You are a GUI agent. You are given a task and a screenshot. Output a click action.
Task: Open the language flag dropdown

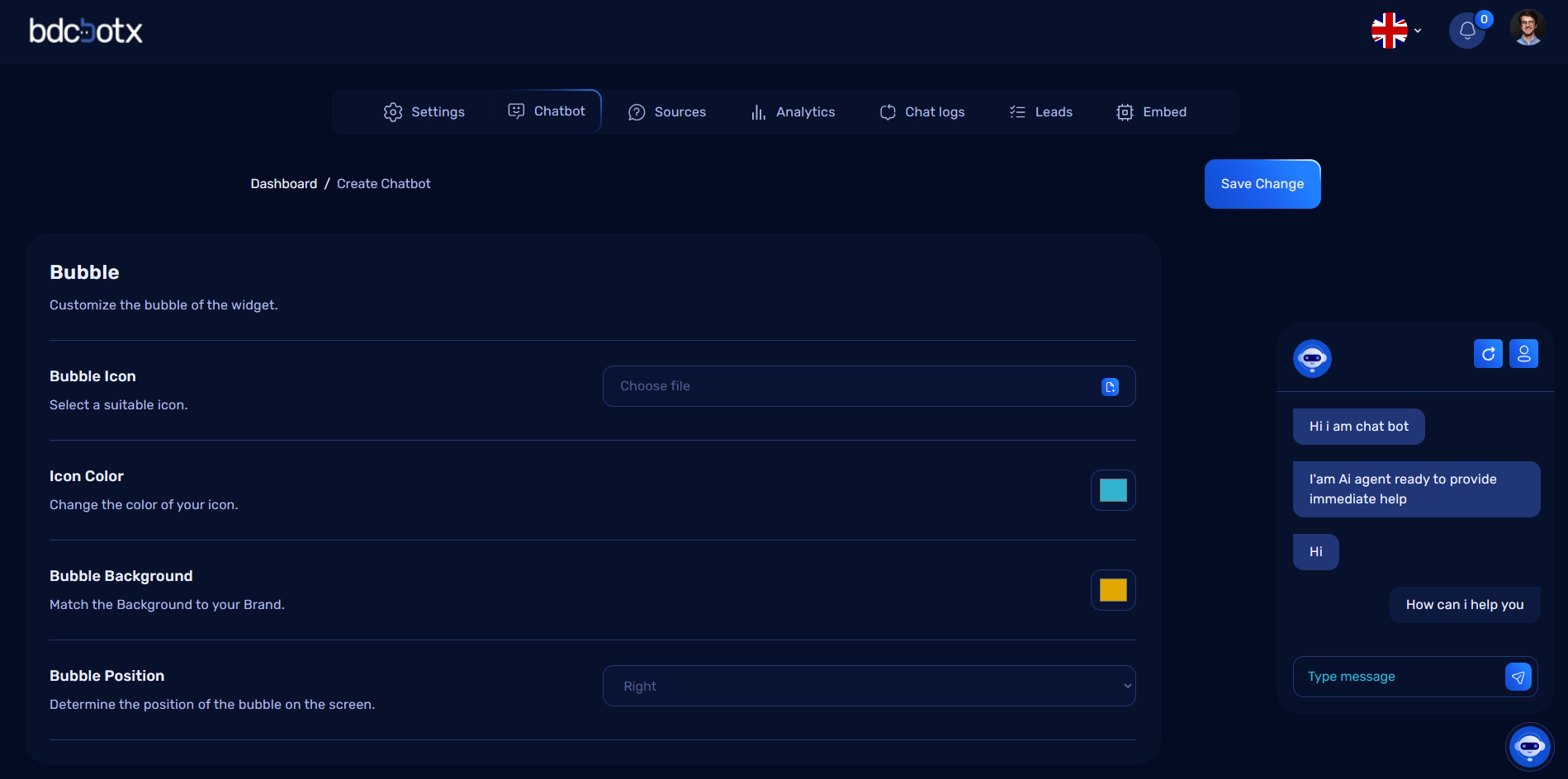point(1395,31)
